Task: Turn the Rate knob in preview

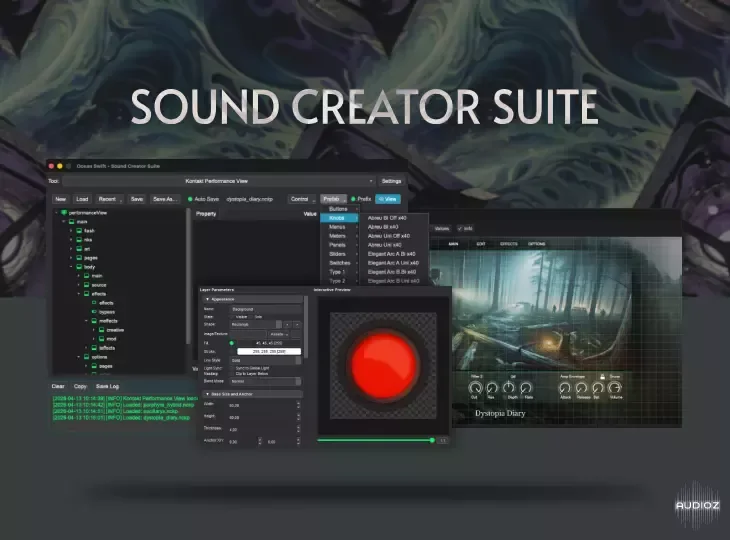Action: click(x=526, y=387)
